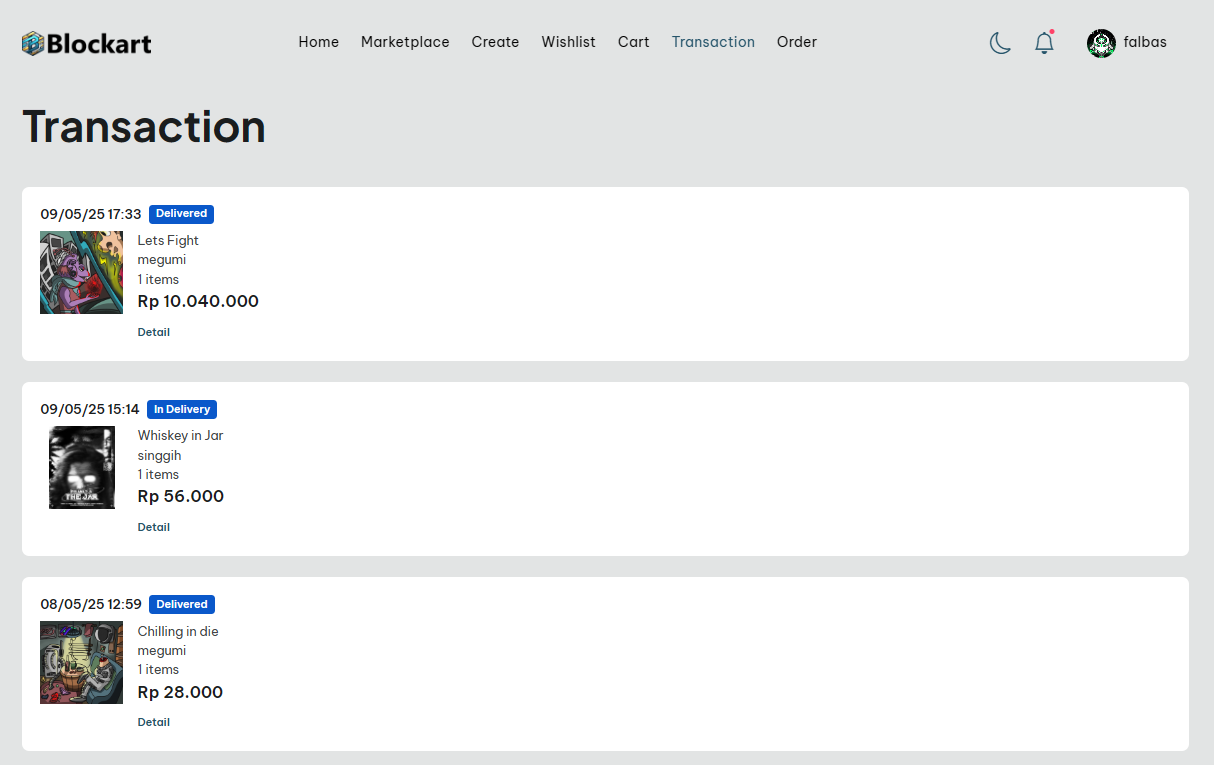Go to the Home page
The width and height of the screenshot is (1214, 765).
pyautogui.click(x=318, y=42)
